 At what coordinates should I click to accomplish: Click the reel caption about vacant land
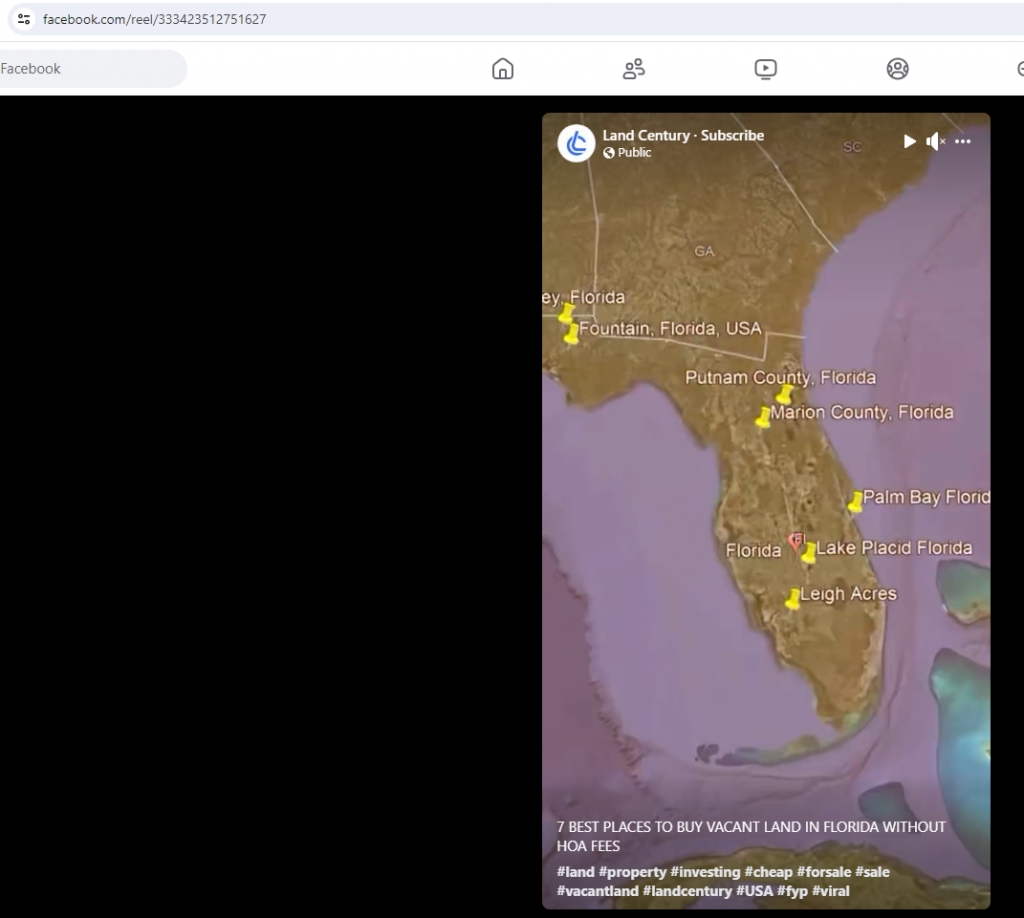(750, 836)
